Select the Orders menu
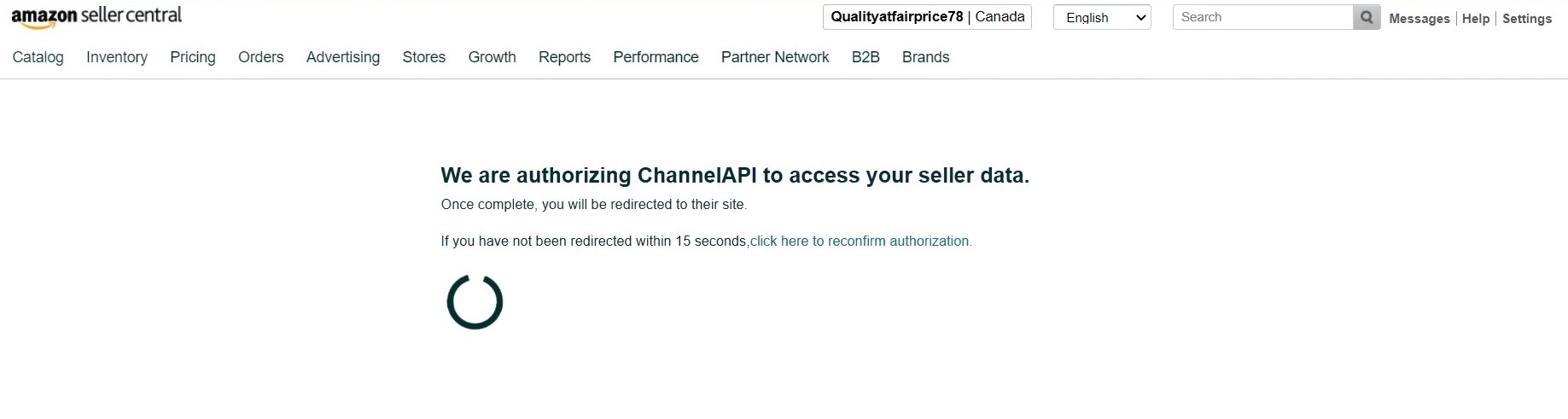Screen dimensions: 1568x419 point(260,57)
